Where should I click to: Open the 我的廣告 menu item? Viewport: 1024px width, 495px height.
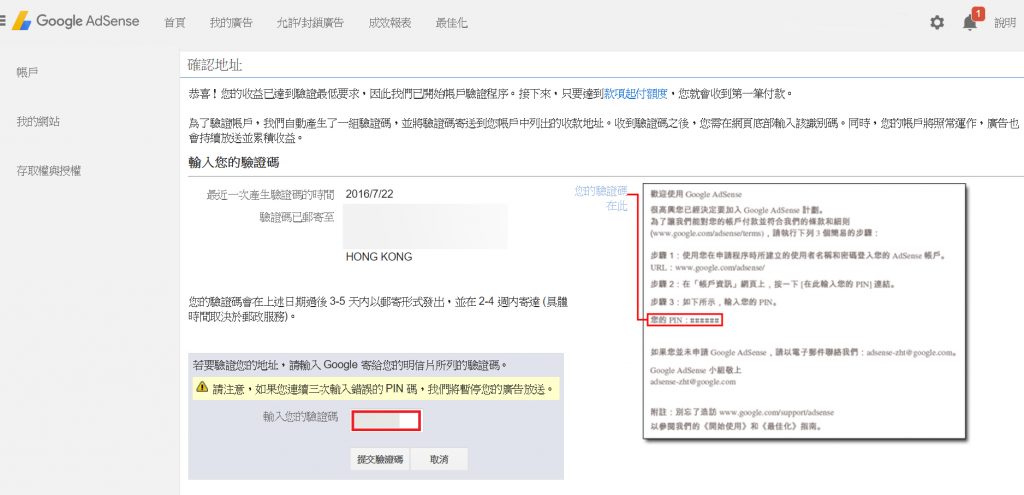point(231,23)
